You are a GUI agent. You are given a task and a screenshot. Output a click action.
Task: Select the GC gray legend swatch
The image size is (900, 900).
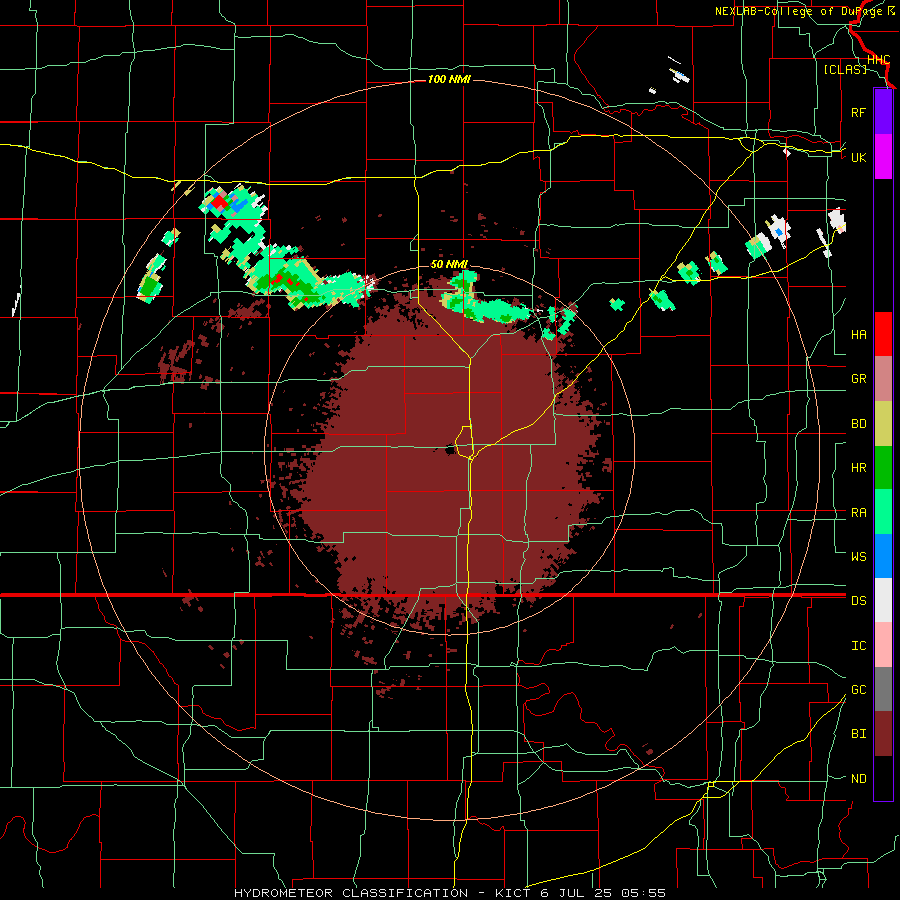(x=883, y=689)
